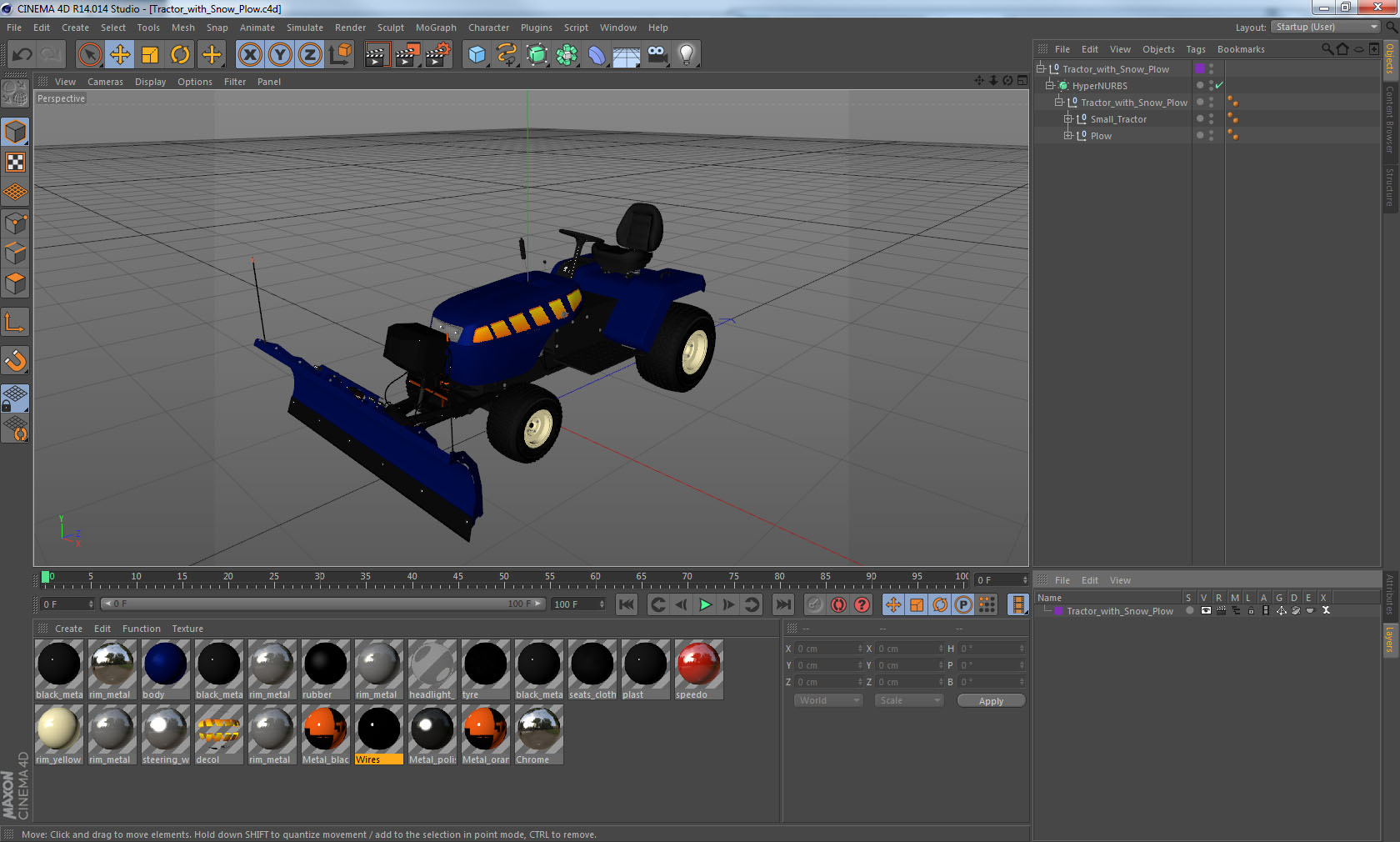Enable Polygons mode in left toolbar
Viewport: 1400px width, 842px height.
15,283
